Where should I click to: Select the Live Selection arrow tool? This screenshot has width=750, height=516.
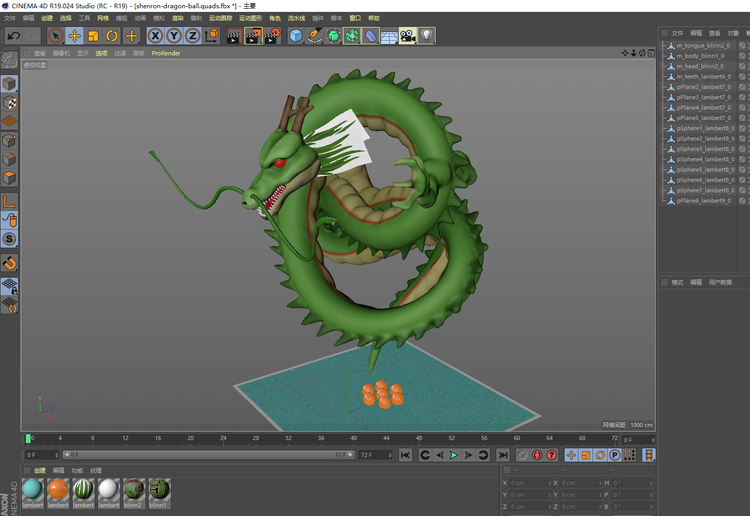pos(56,36)
